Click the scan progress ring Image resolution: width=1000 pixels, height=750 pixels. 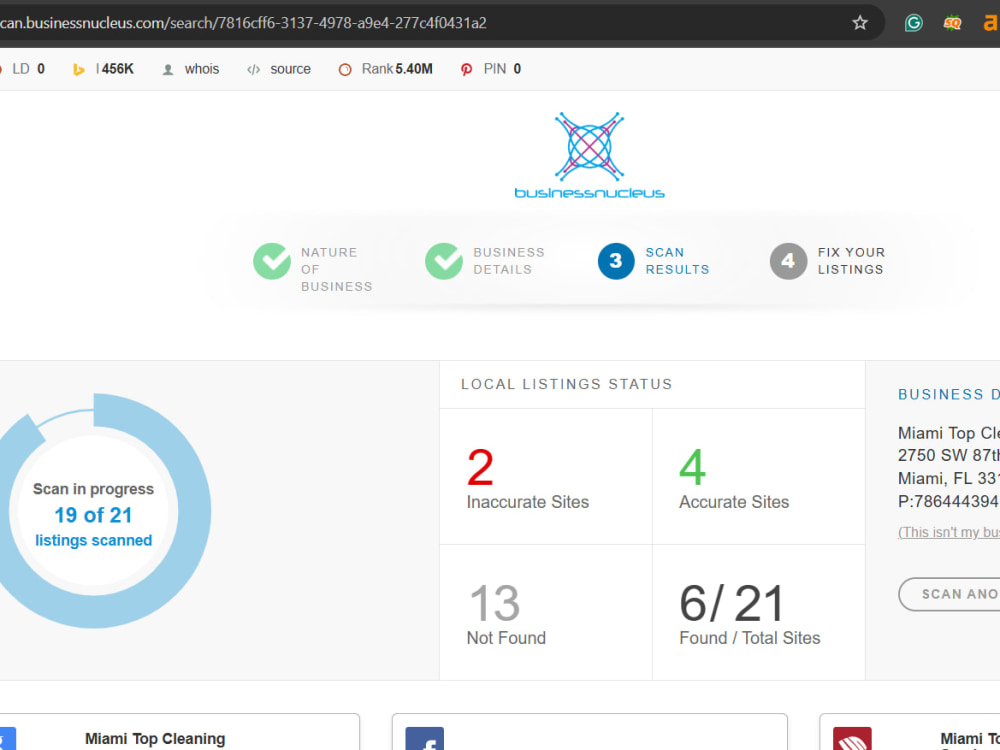(93, 511)
